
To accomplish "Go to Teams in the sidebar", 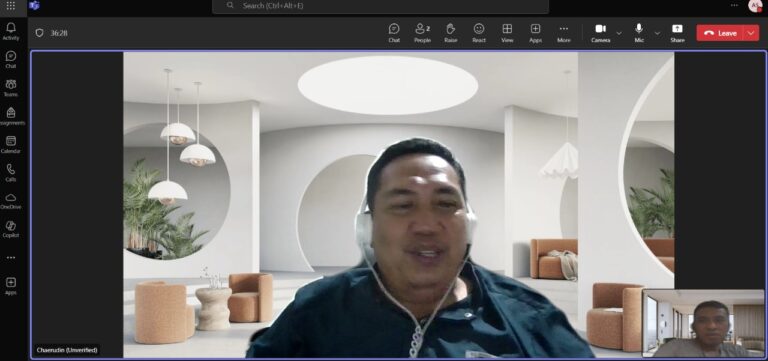I will pyautogui.click(x=11, y=88).
